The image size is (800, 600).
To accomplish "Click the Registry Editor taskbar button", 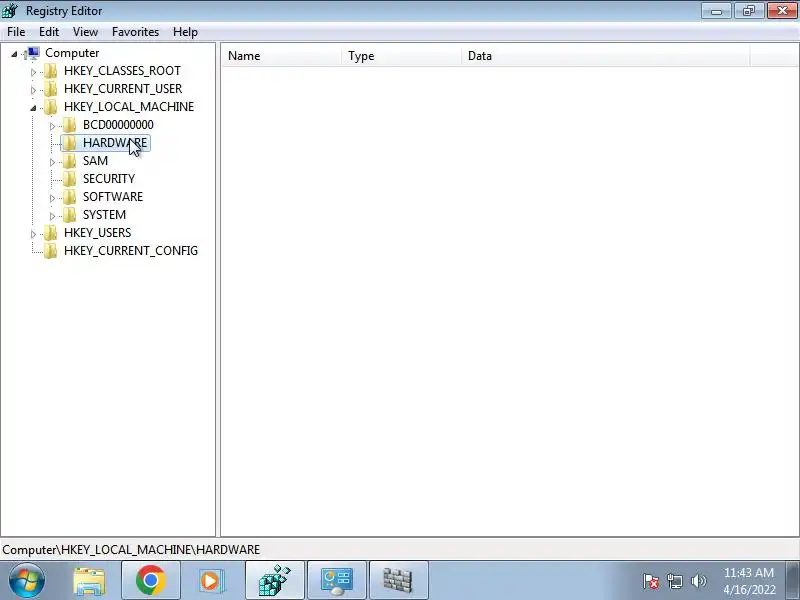I will 274,580.
